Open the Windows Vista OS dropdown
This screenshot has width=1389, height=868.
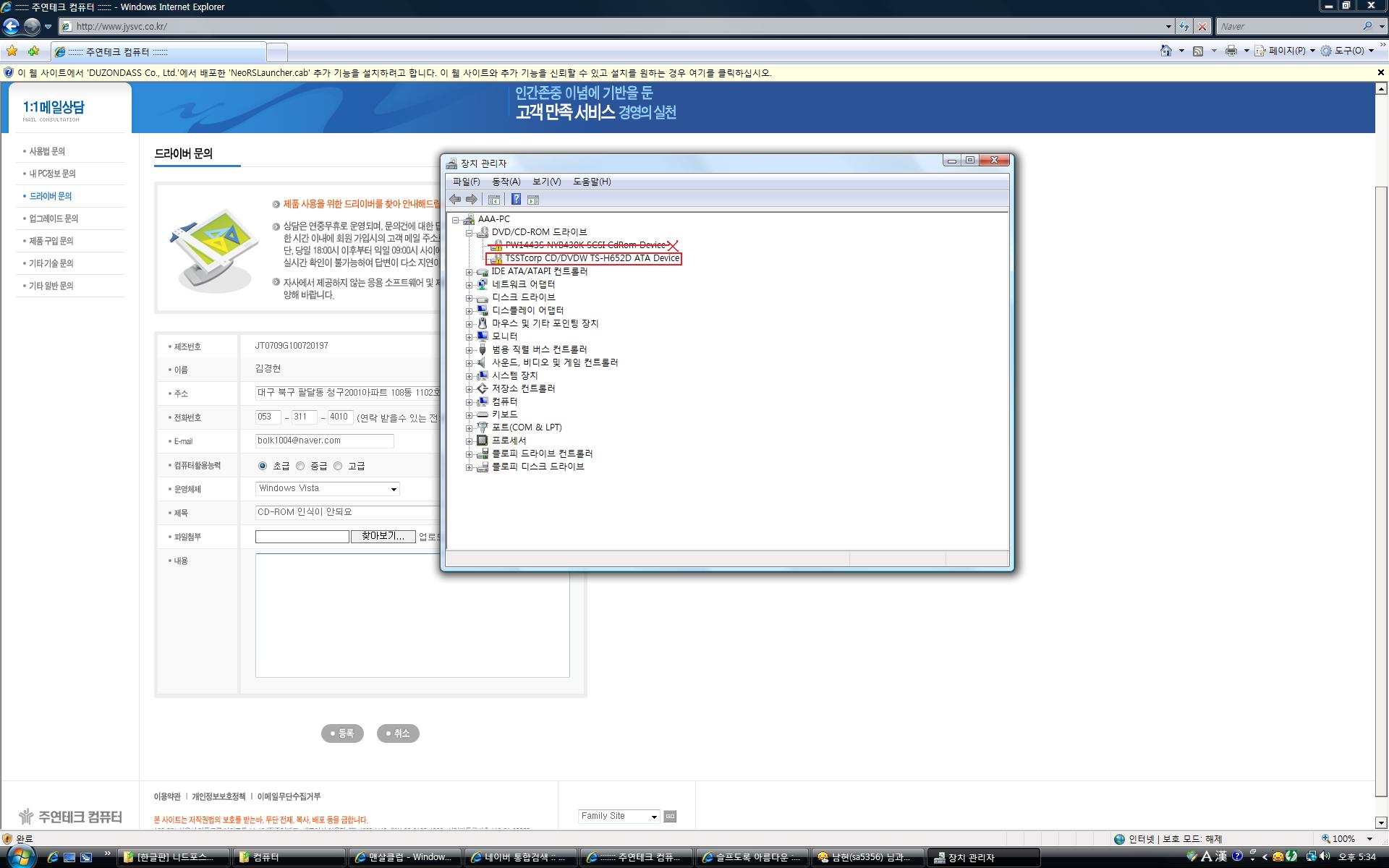click(x=327, y=489)
